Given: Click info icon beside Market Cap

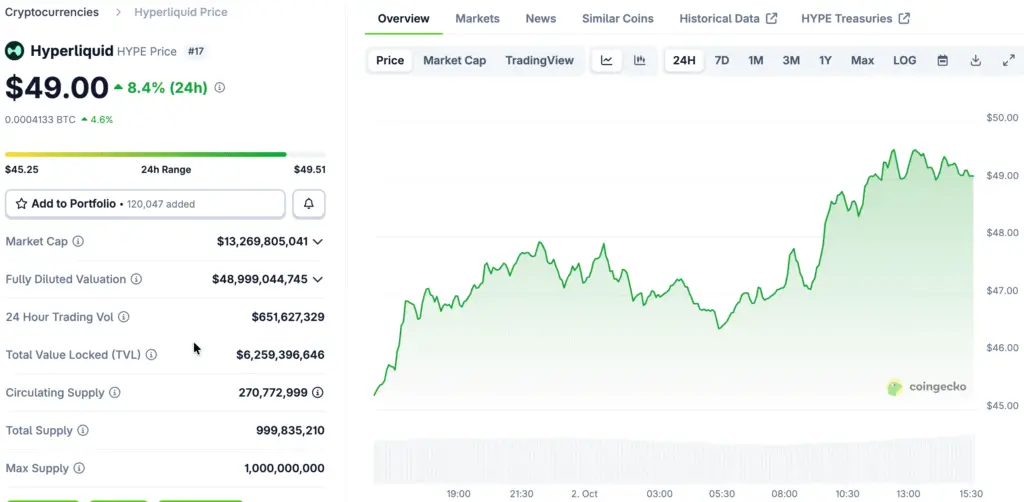Looking at the screenshot, I should pos(78,242).
